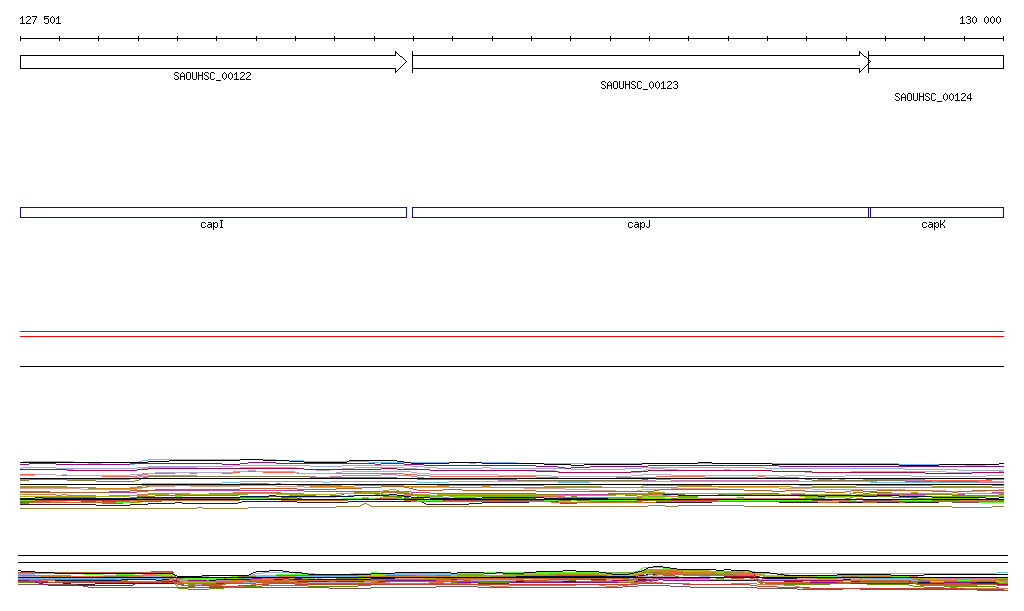Click the 127 501 start coordinate
Image resolution: width=1024 pixels, height=611 pixels.
(40, 20)
